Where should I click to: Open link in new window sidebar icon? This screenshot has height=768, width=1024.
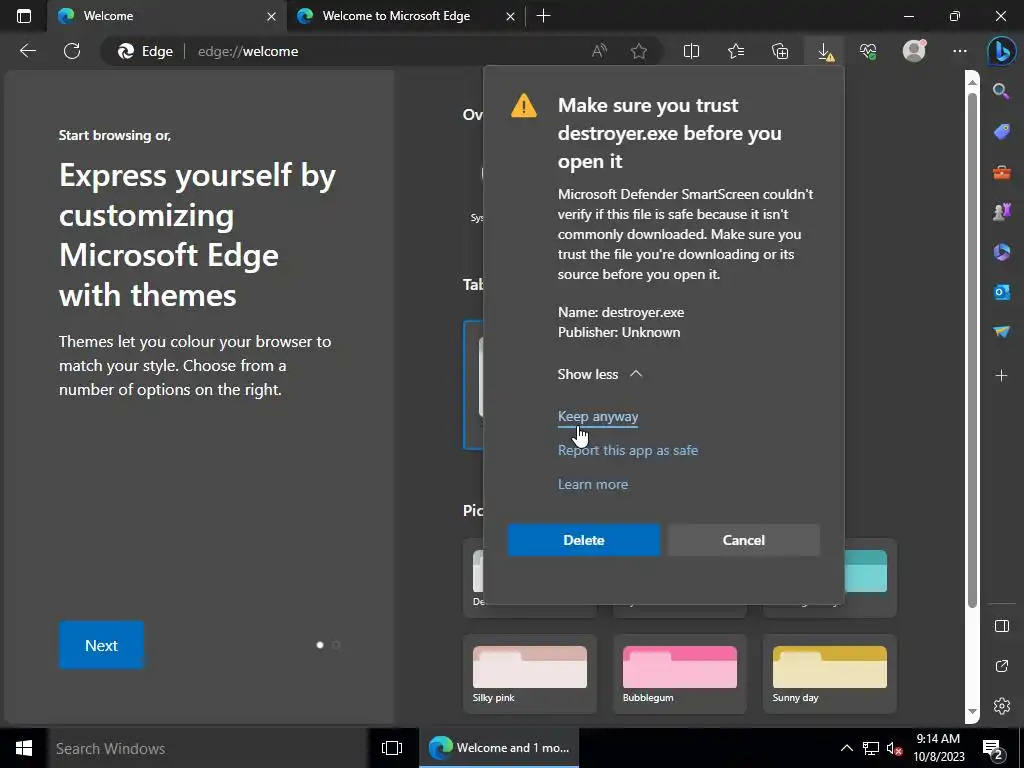1001,666
